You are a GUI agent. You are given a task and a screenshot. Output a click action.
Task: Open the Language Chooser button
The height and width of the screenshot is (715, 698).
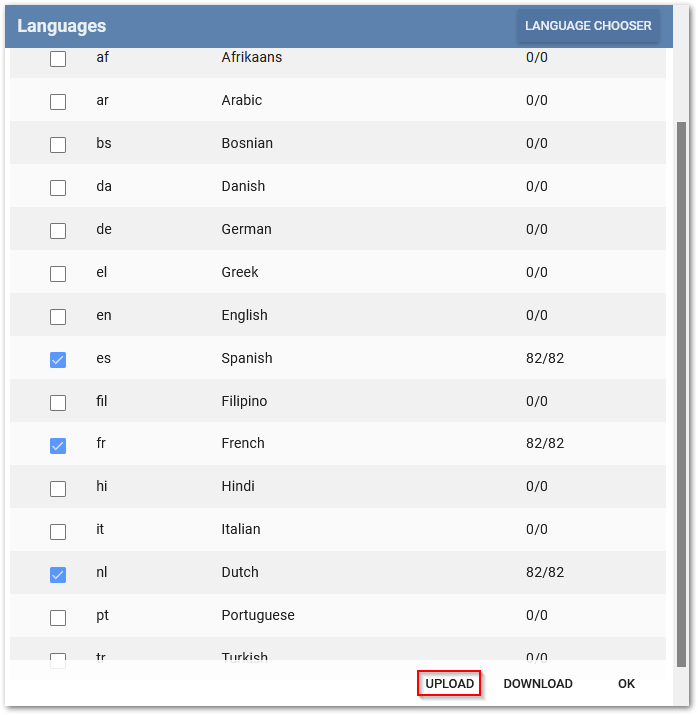click(588, 26)
